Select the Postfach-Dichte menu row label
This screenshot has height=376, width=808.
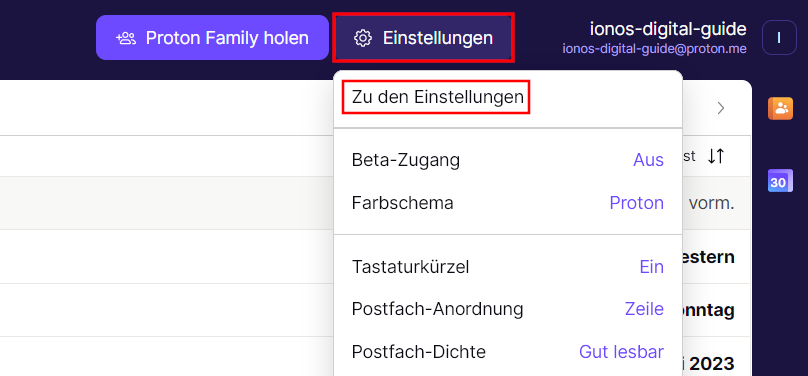pyautogui.click(x=418, y=352)
